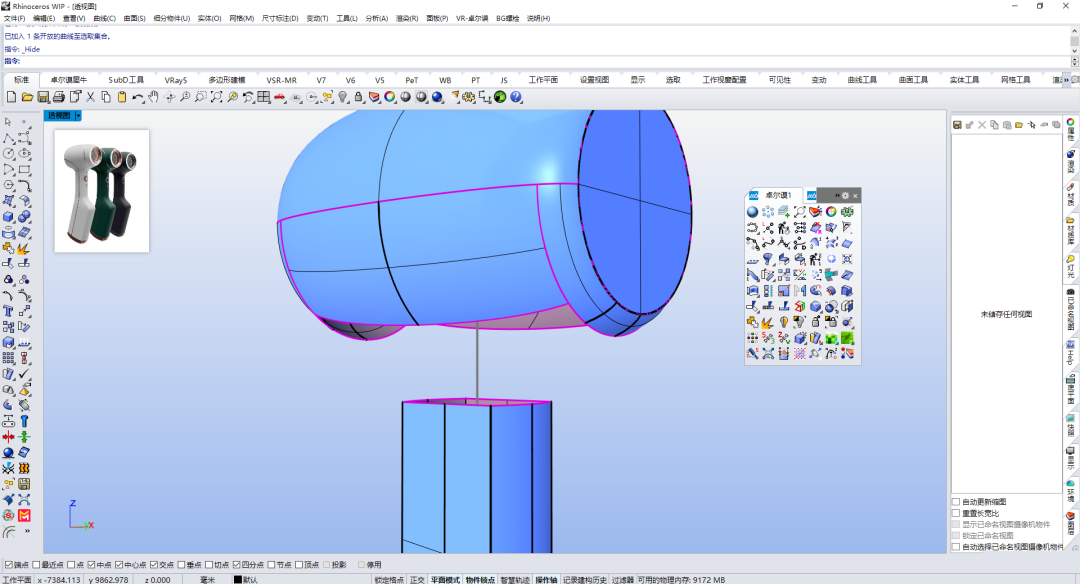Save the model with the floppy disk icon

click(43, 97)
